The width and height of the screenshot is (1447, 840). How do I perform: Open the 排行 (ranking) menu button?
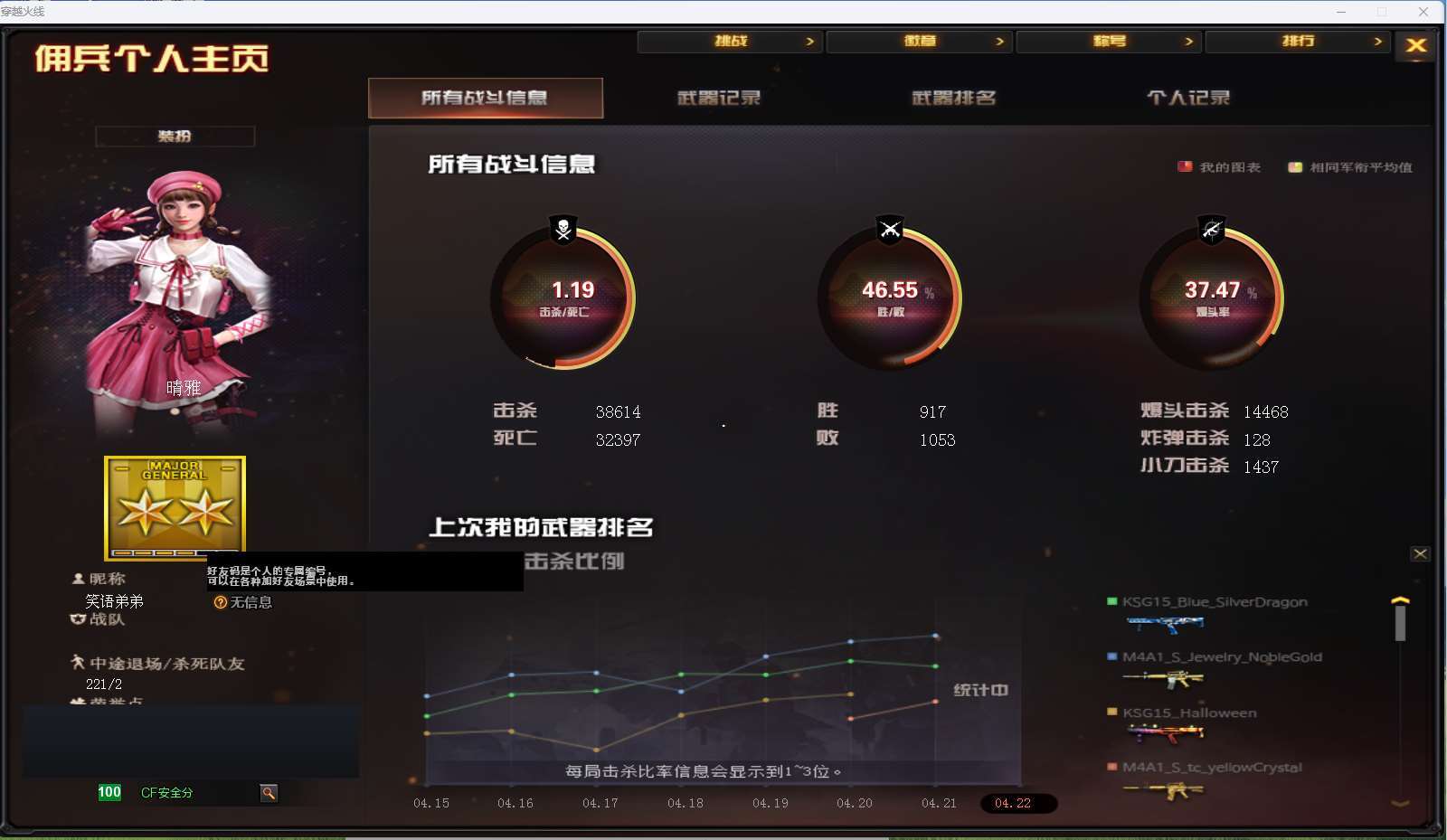click(x=1298, y=42)
